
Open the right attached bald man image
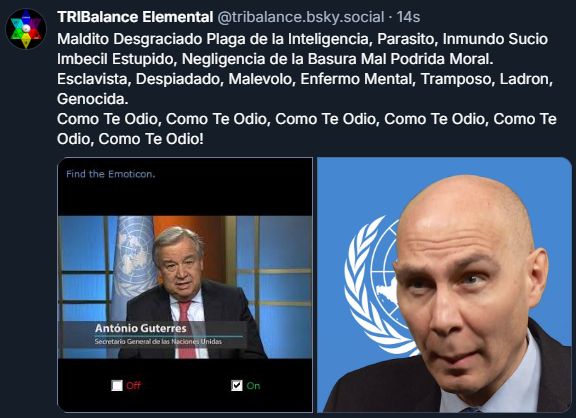(x=444, y=285)
